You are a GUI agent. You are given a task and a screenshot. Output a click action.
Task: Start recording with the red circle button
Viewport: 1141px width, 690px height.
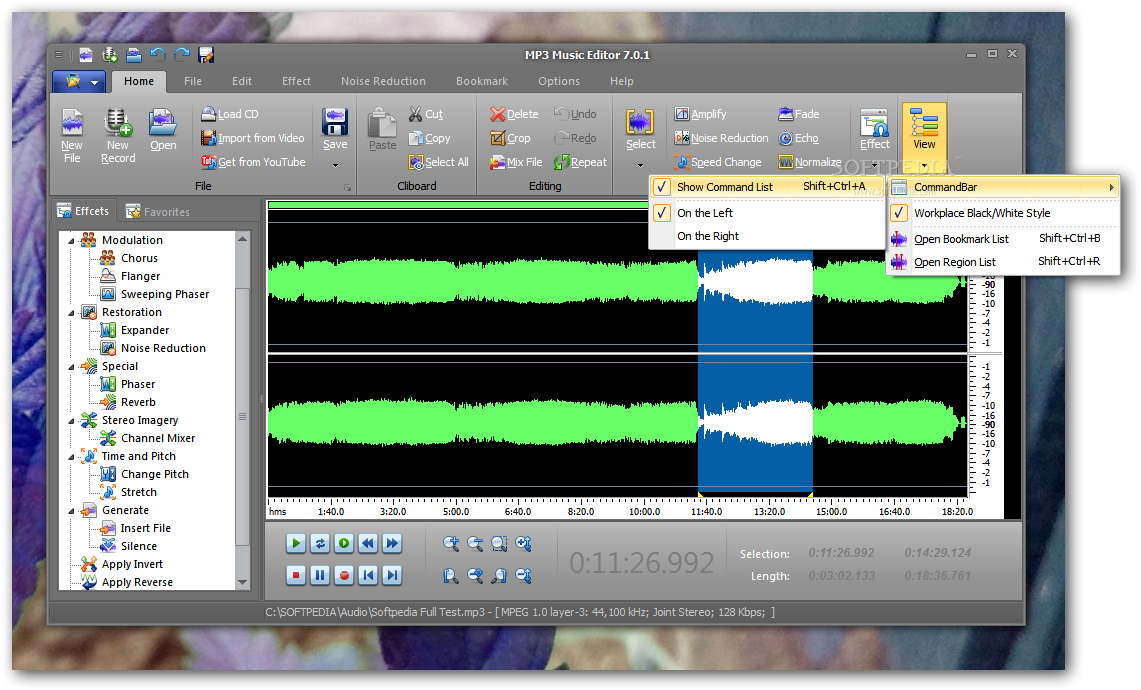tap(344, 575)
